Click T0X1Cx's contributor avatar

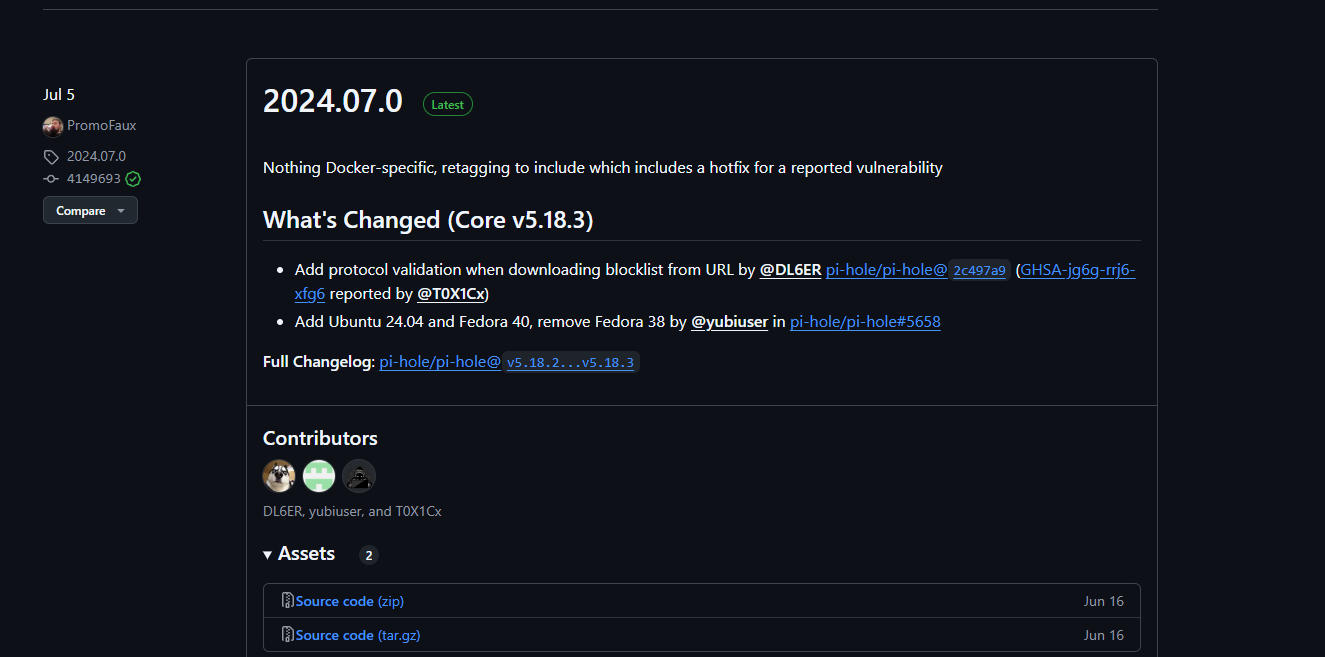359,475
